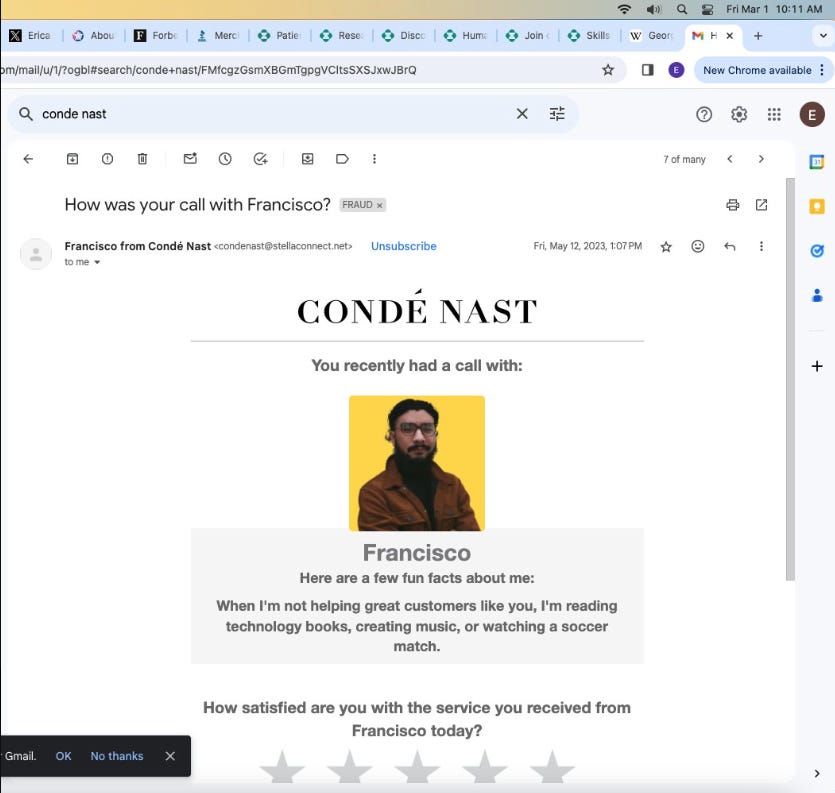Go back to search results arrow
The width and height of the screenshot is (835, 793).
click(x=28, y=159)
